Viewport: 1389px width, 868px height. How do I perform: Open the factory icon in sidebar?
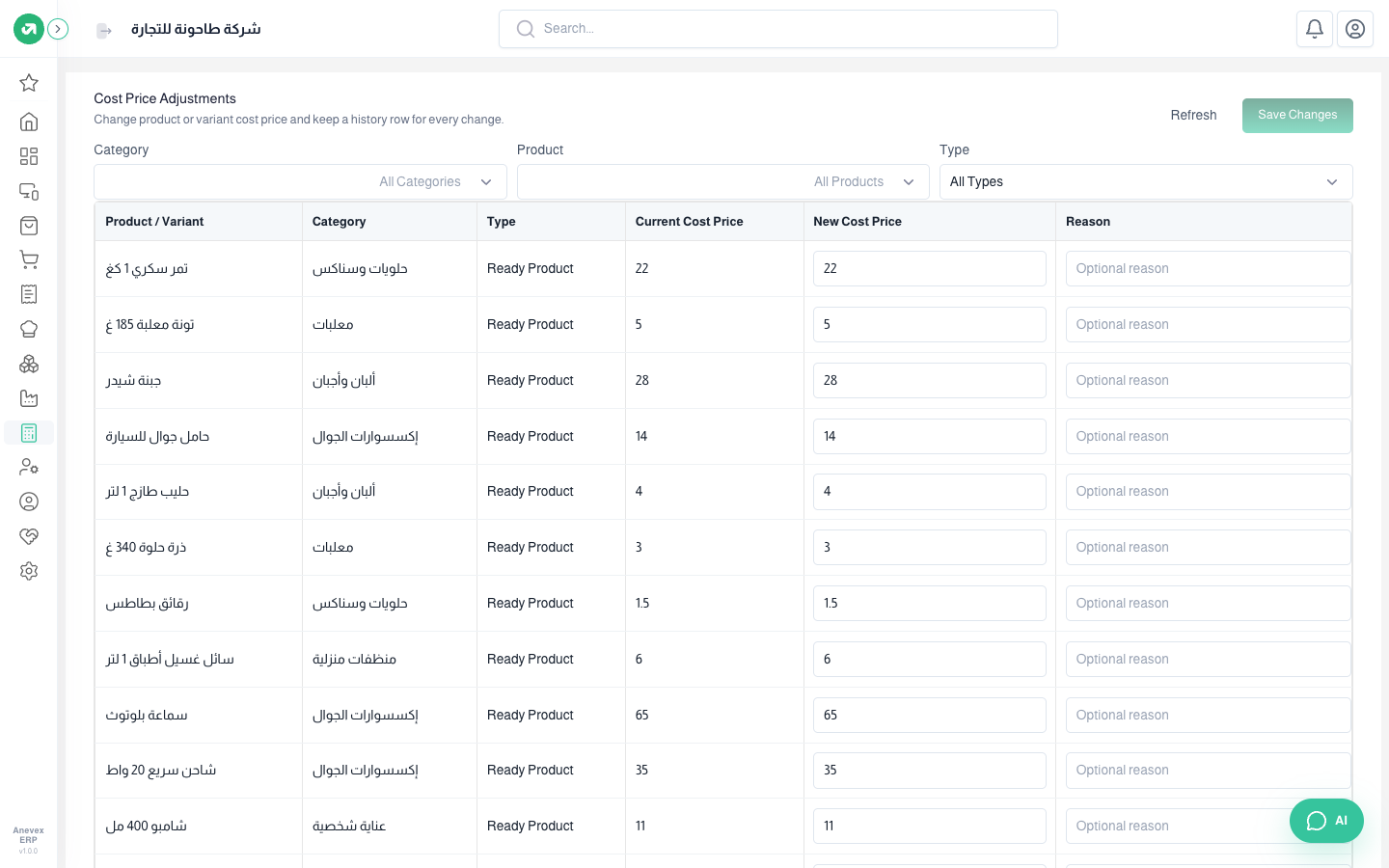coord(29,398)
